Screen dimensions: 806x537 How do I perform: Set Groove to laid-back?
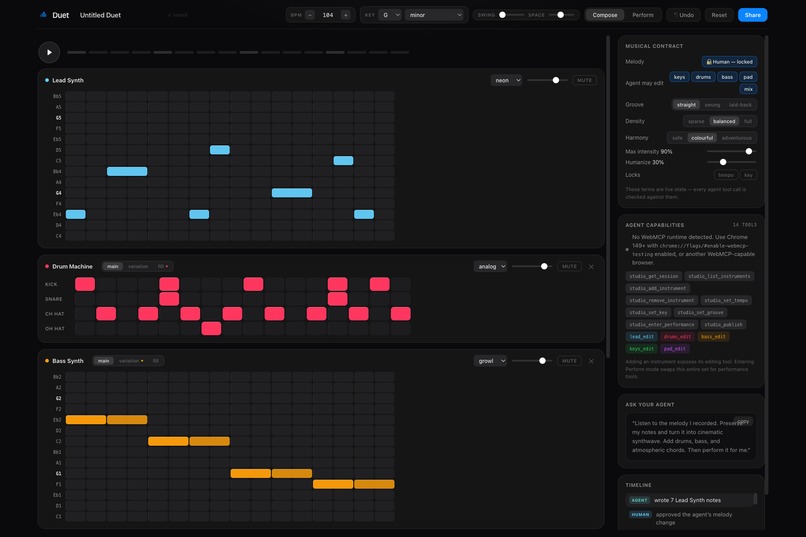click(x=740, y=105)
